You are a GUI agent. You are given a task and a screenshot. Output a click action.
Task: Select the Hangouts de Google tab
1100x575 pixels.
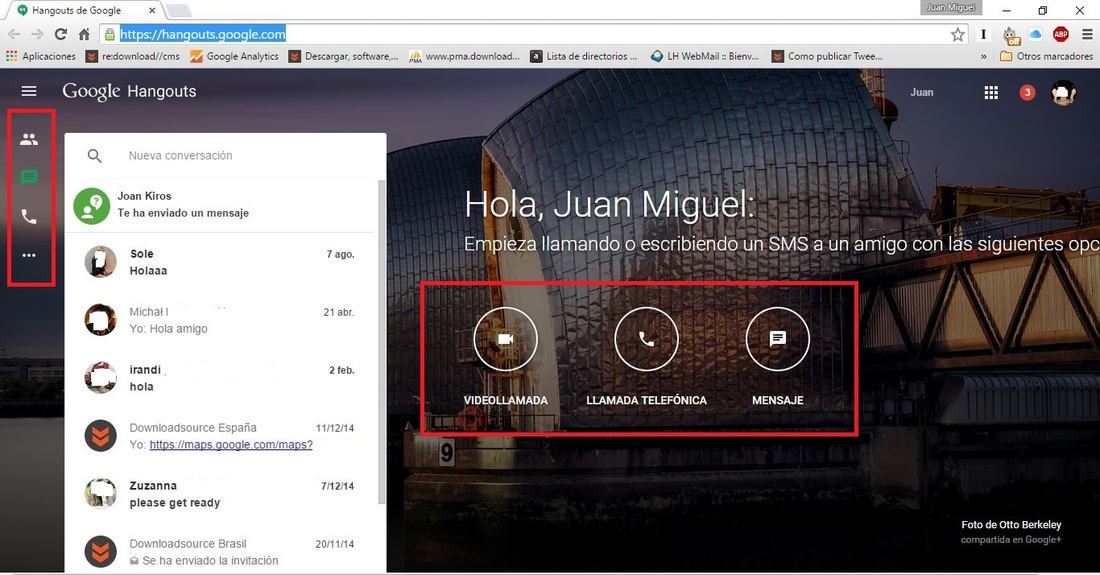pos(84,11)
